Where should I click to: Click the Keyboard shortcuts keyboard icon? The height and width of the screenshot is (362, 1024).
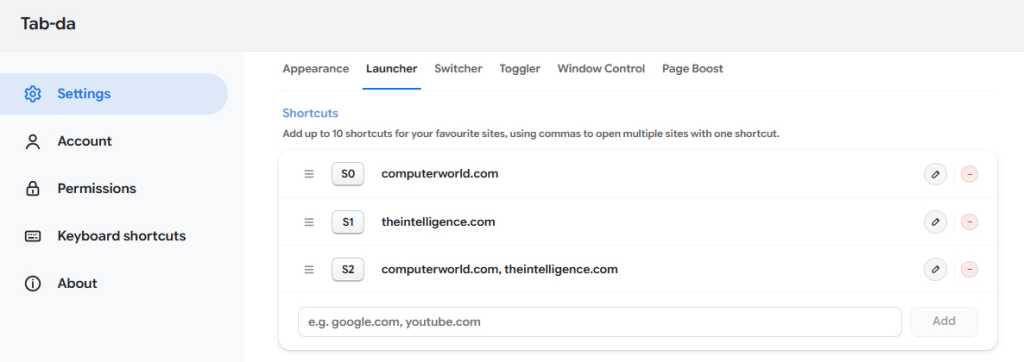coord(33,237)
